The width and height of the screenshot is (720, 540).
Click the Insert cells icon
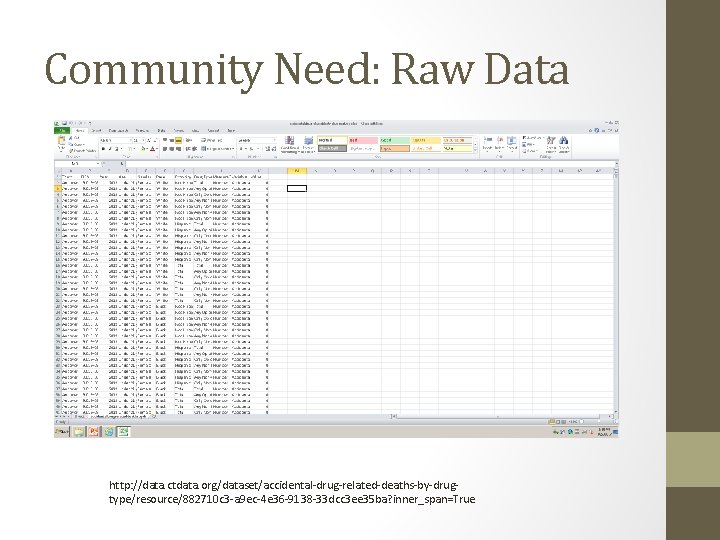click(x=487, y=140)
